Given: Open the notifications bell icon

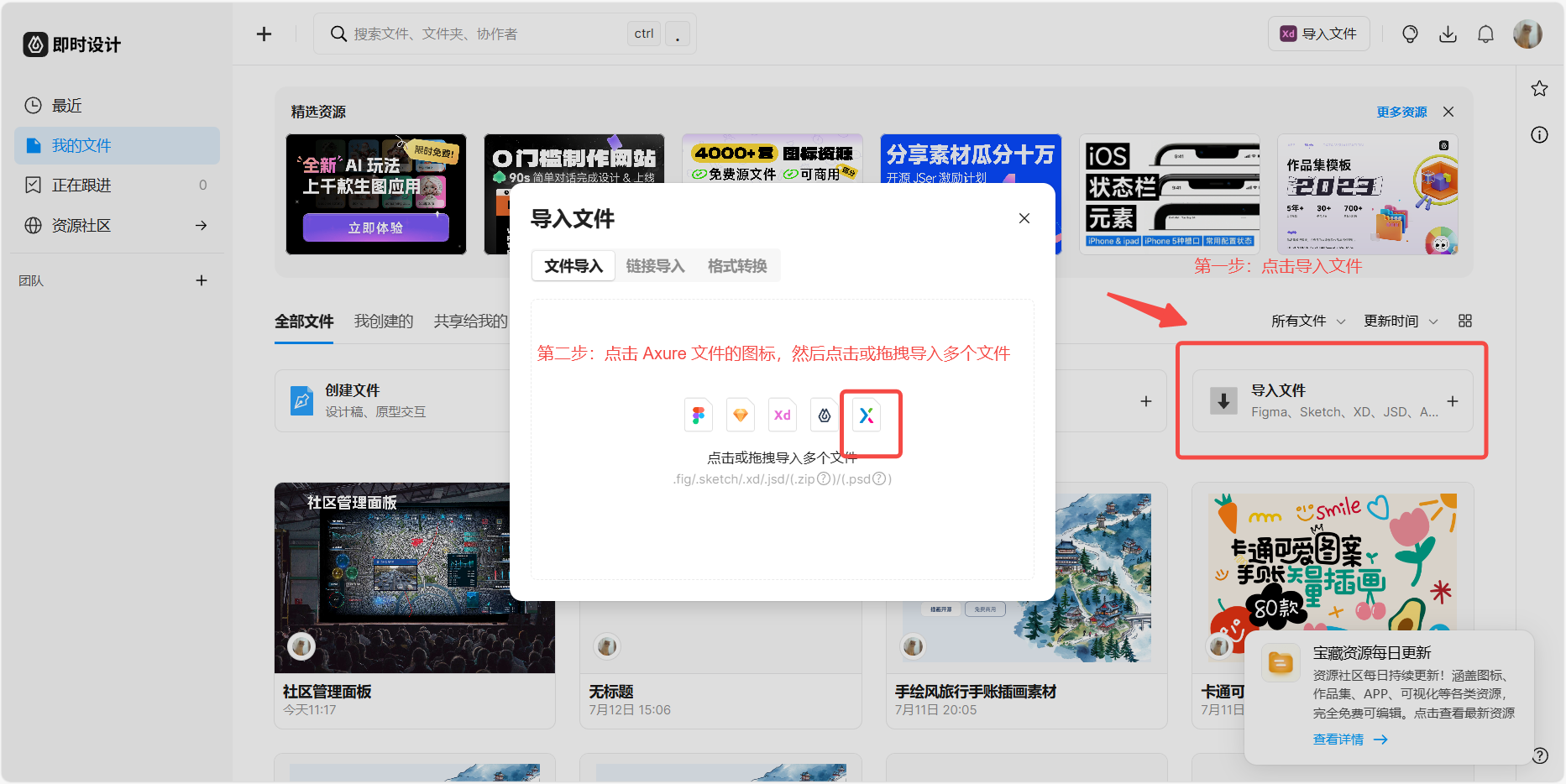Looking at the screenshot, I should (1485, 34).
